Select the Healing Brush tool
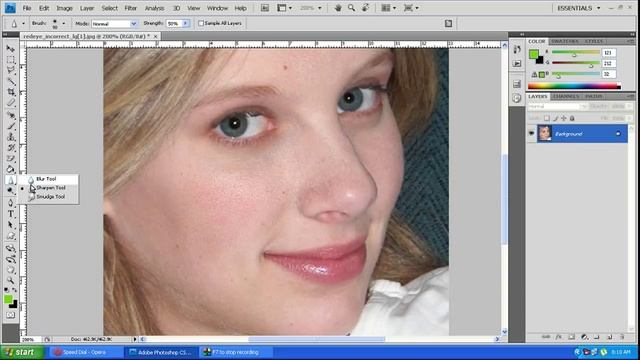 [x=11, y=116]
